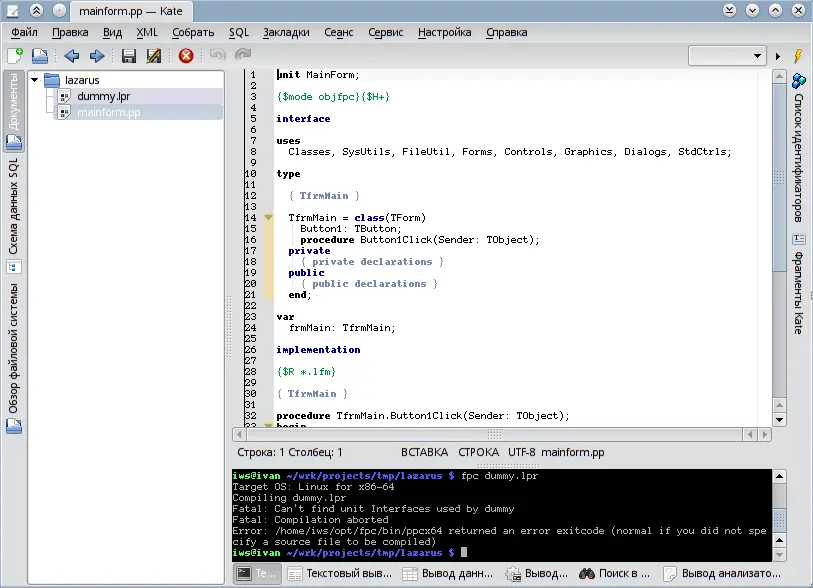813x588 pixels.
Task: Collapse the lazarus folder tree
Action: pyautogui.click(x=35, y=80)
